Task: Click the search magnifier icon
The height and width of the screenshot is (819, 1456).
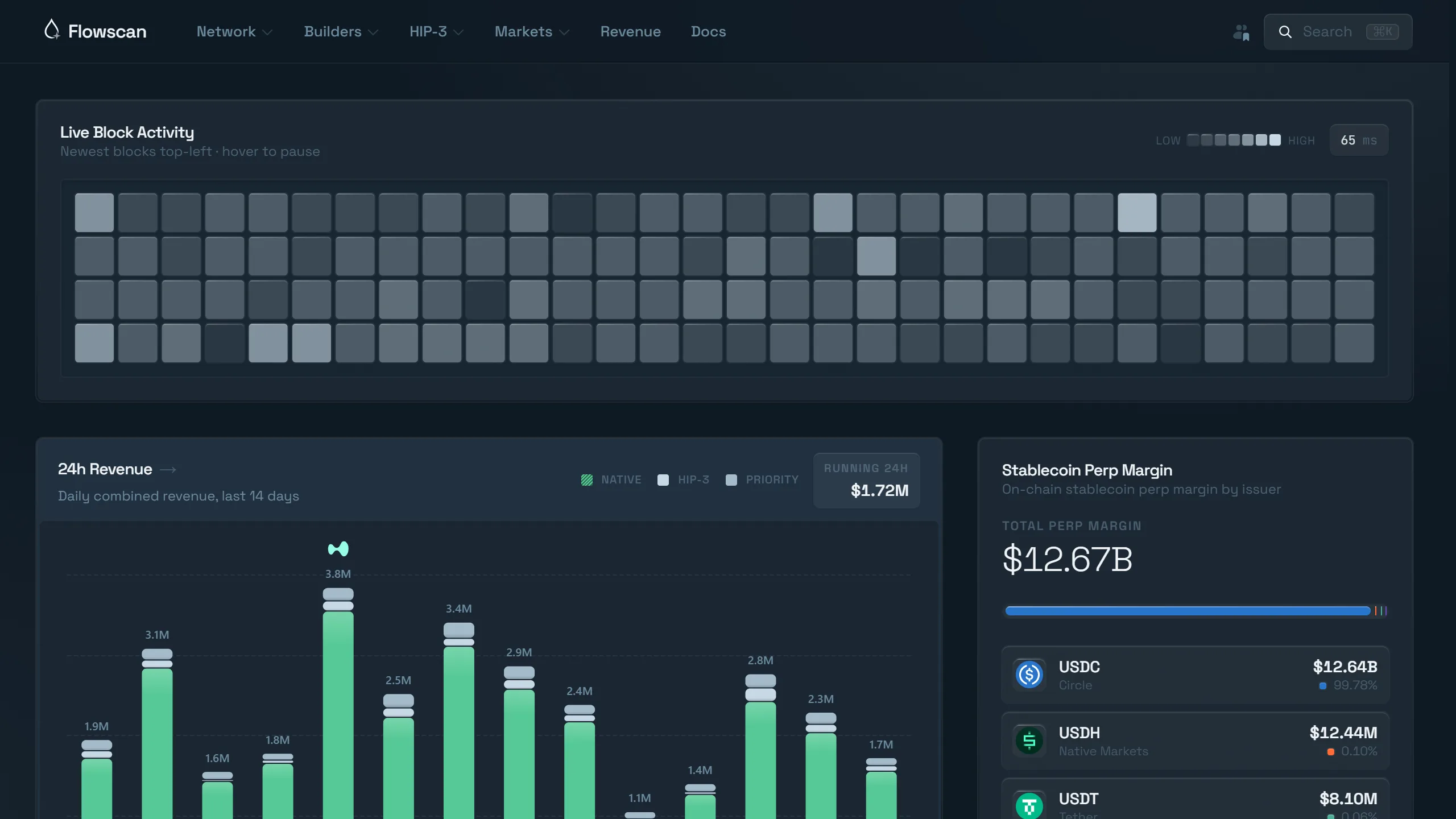Action: 1285,32
